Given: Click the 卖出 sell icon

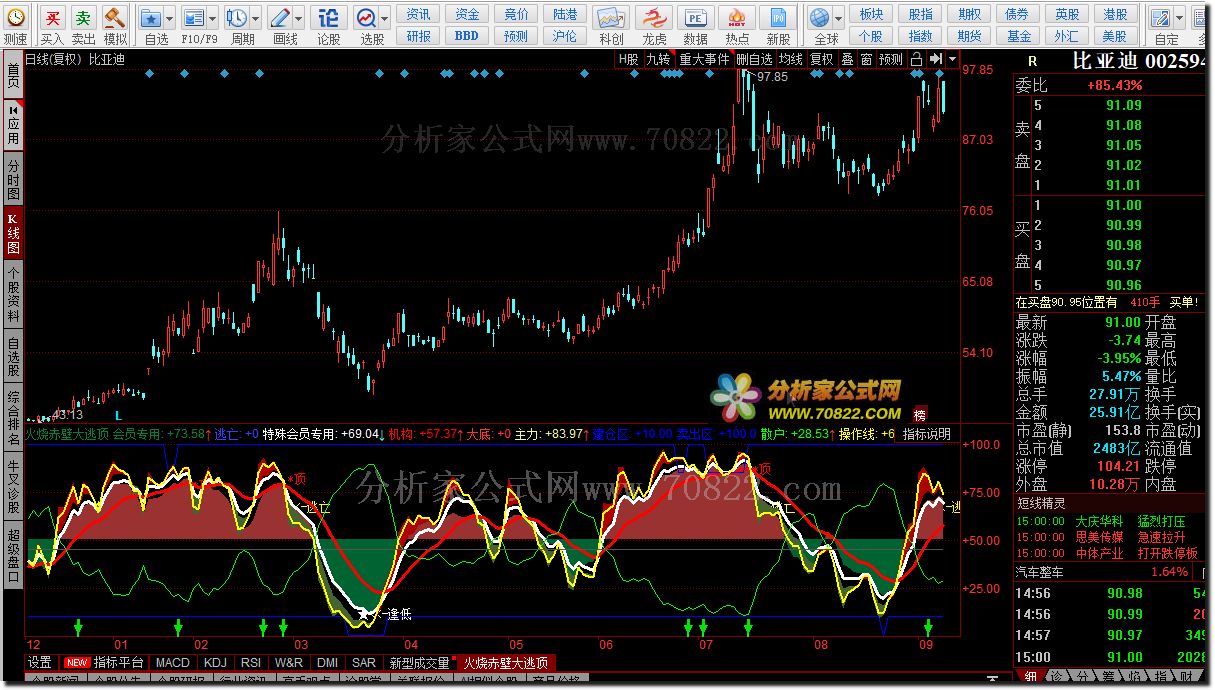Looking at the screenshot, I should click(x=84, y=17).
